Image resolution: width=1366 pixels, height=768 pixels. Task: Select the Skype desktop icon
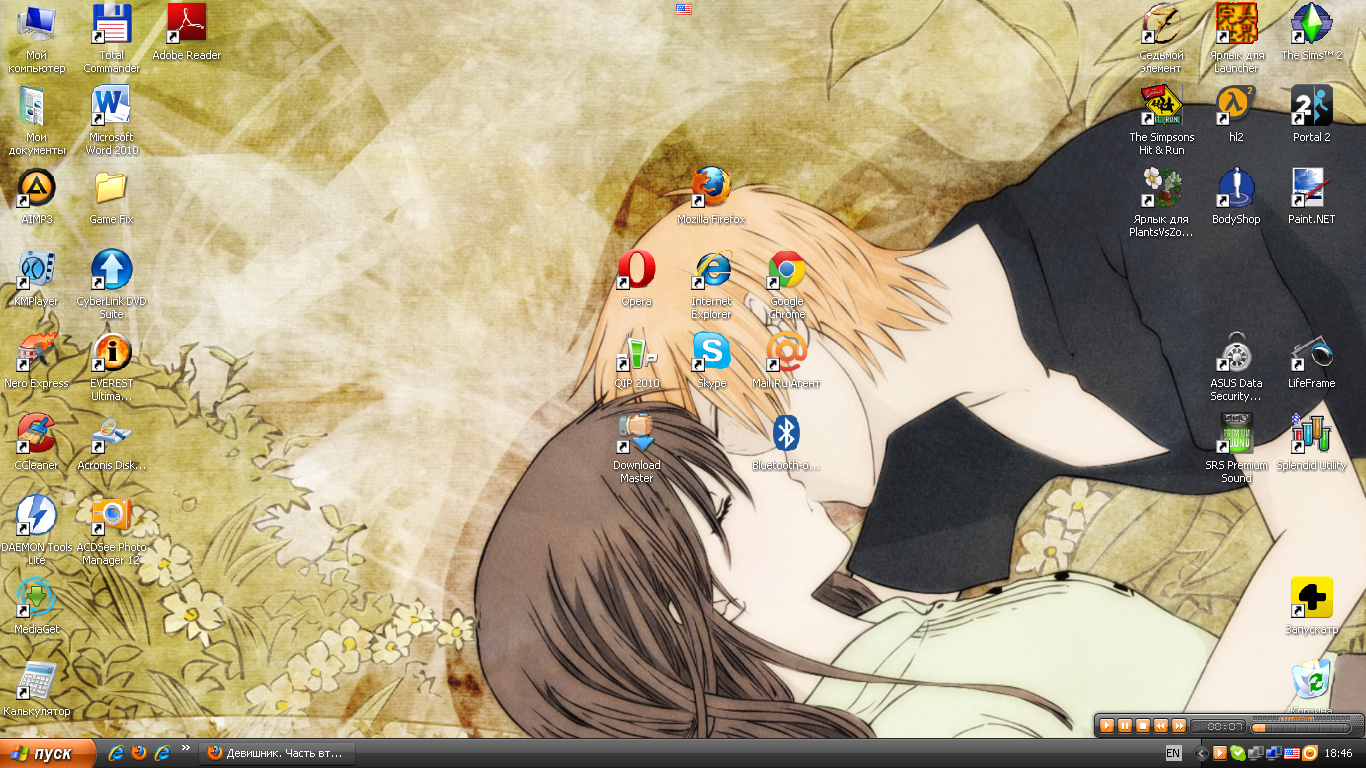tap(711, 352)
